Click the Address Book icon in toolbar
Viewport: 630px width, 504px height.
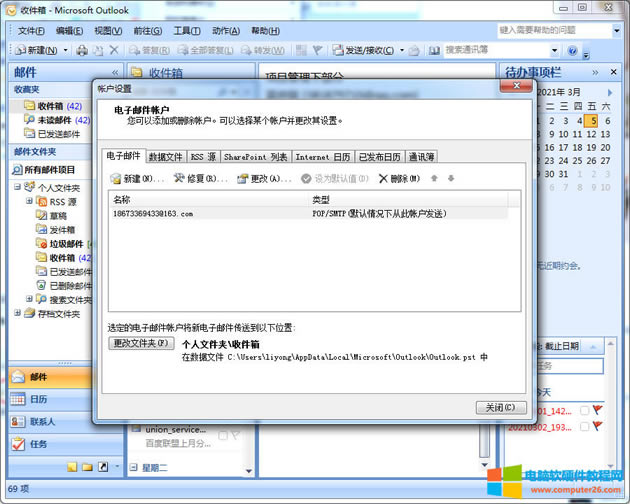click(434, 51)
